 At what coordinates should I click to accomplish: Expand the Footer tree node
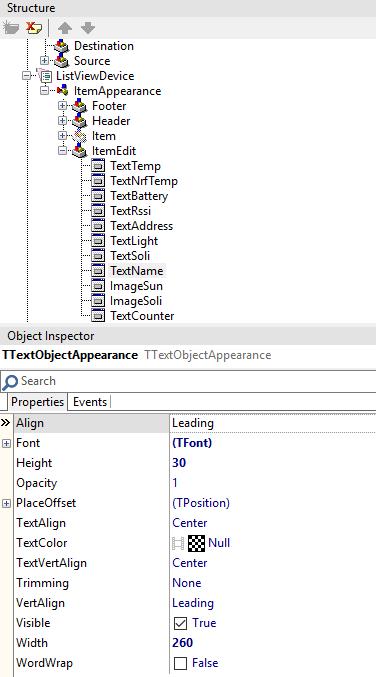coord(63,106)
